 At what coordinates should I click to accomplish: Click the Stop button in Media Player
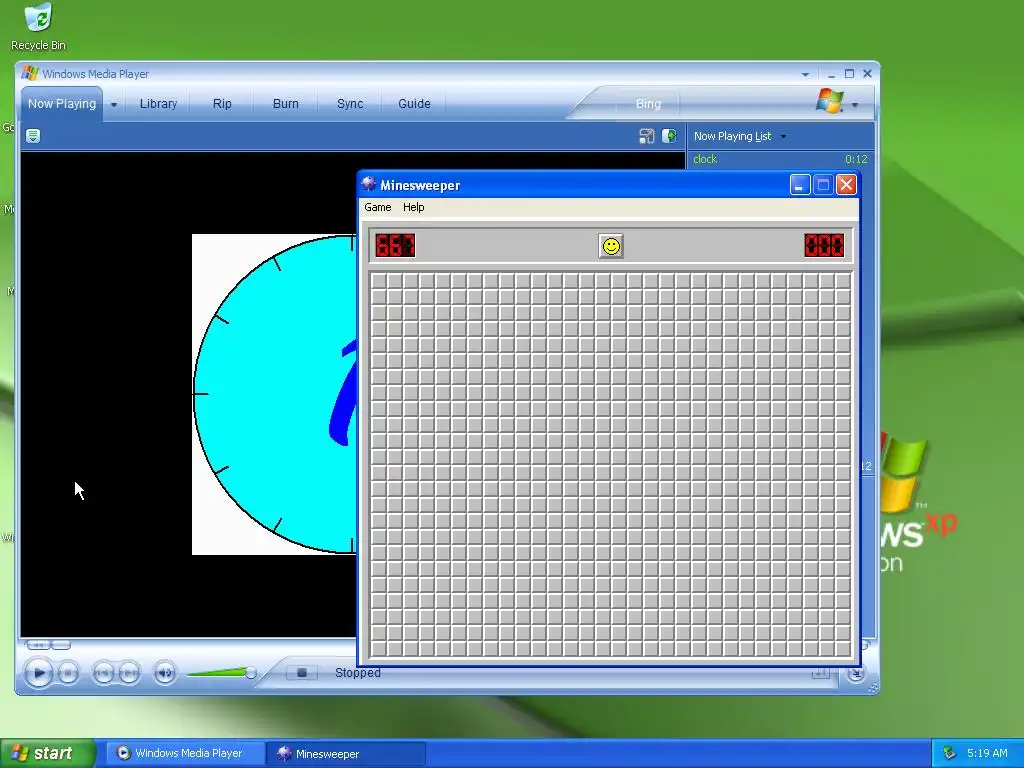pyautogui.click(x=68, y=673)
